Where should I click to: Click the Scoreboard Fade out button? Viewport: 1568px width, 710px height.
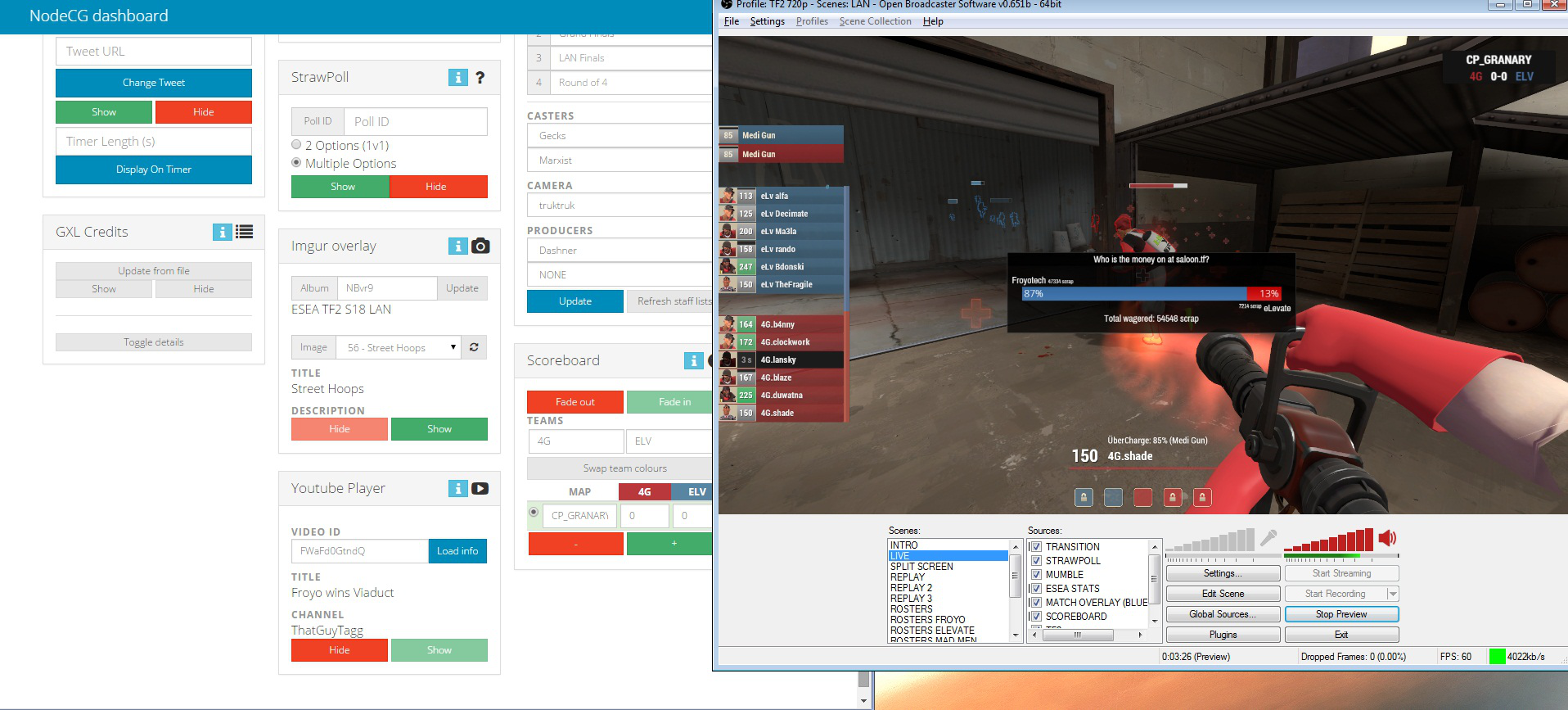(575, 402)
